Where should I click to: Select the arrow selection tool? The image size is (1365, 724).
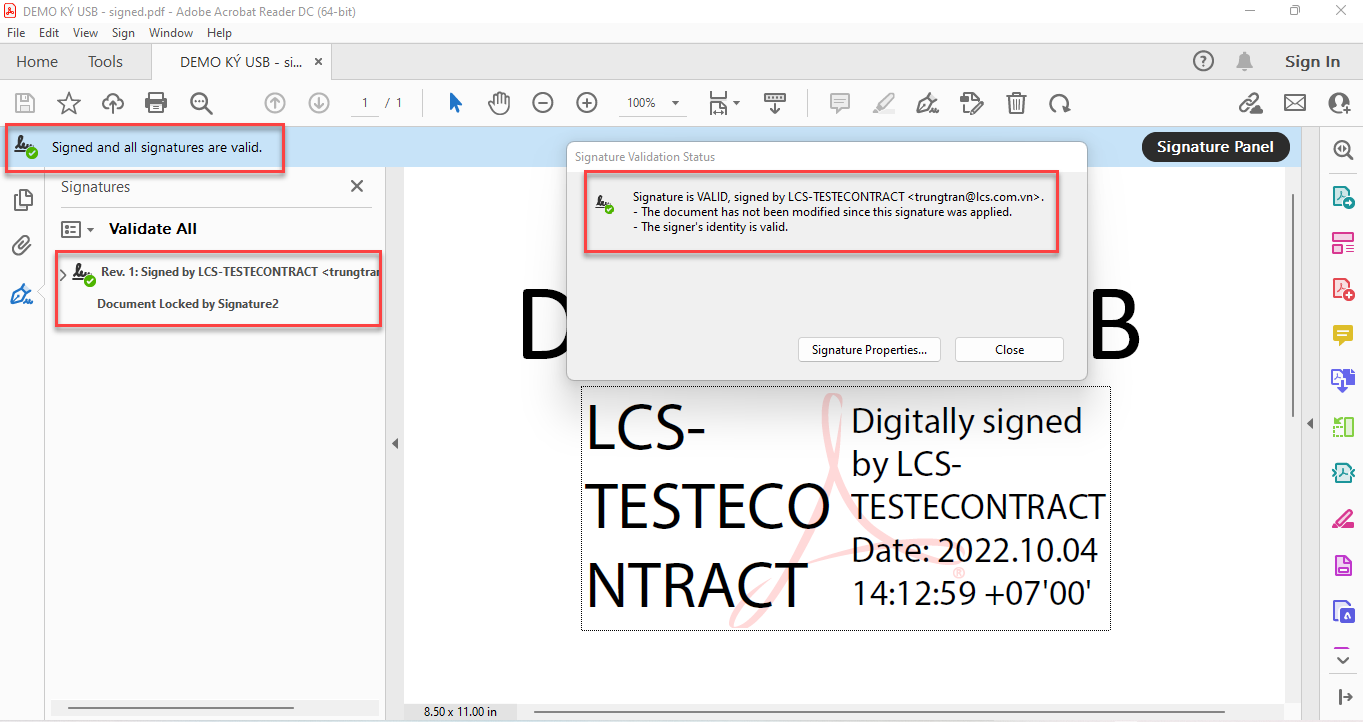(455, 103)
